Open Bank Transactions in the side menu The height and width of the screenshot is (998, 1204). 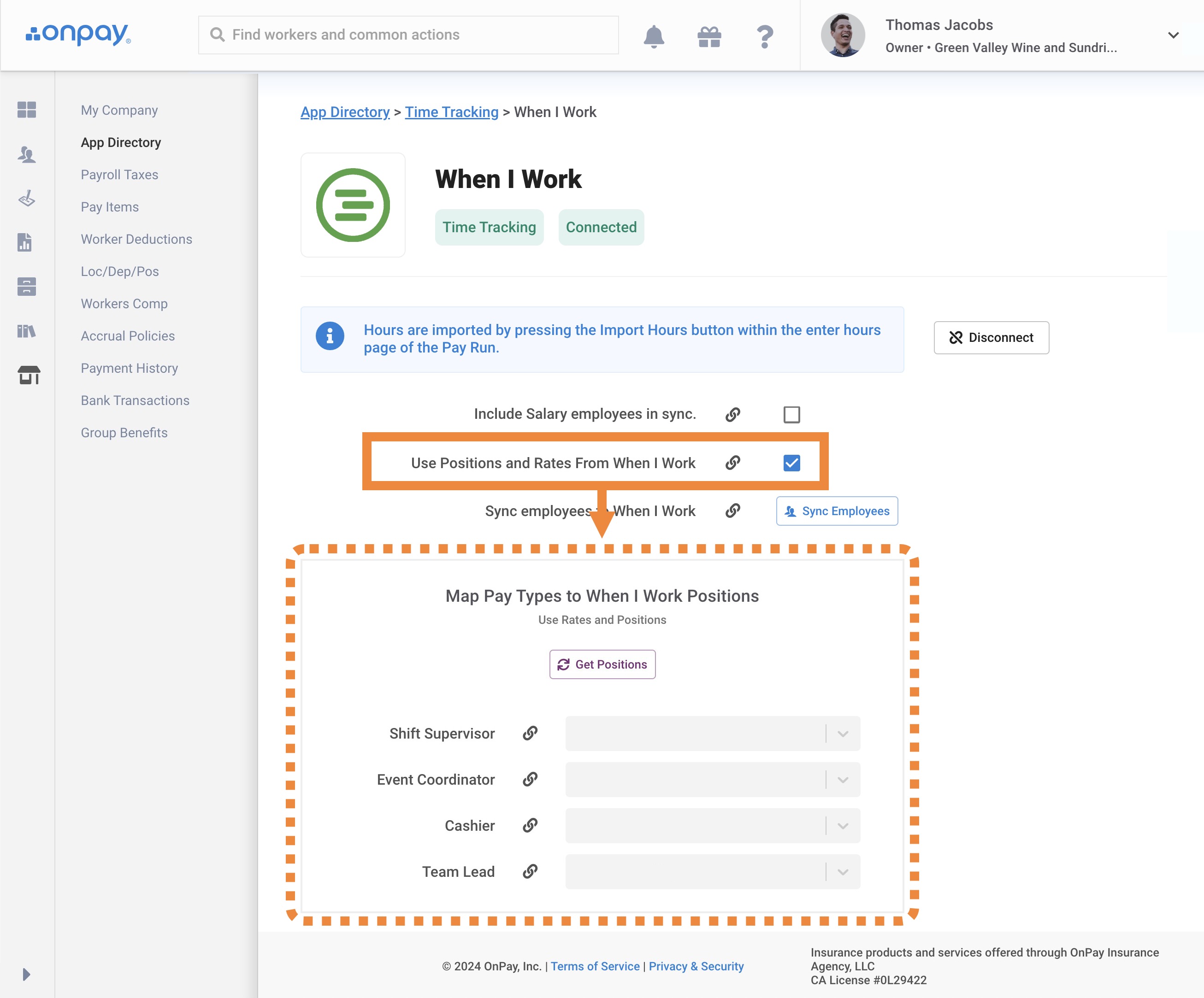click(135, 400)
